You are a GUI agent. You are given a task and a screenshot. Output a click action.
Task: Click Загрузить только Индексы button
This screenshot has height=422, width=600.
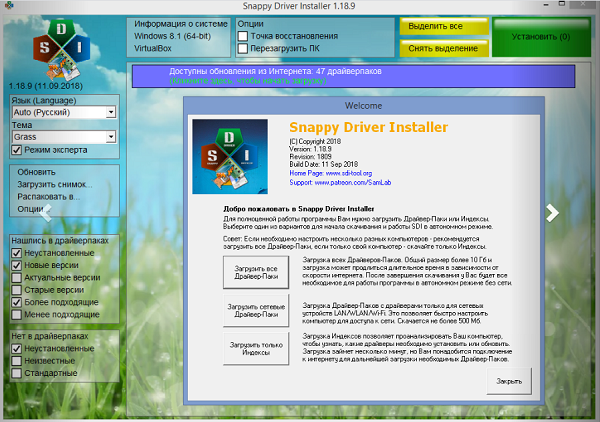point(256,349)
